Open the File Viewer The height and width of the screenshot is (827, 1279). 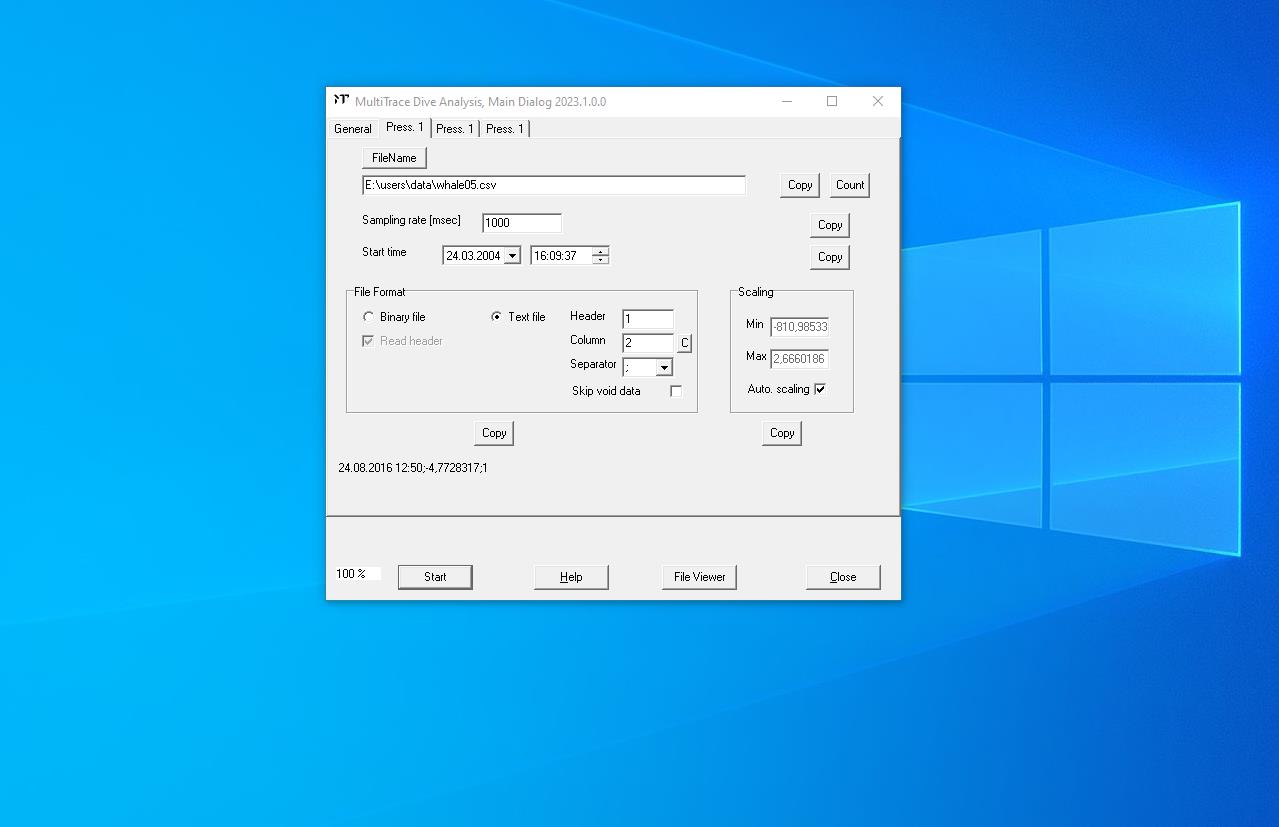tap(699, 577)
